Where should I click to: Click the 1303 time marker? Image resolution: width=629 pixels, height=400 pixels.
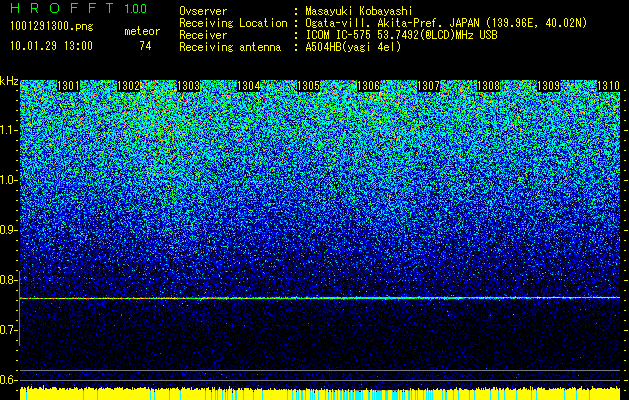pos(189,86)
